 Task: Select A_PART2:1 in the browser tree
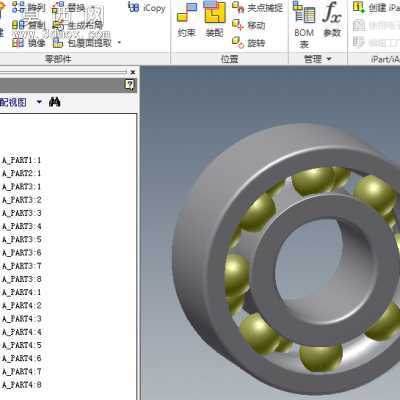click(21, 173)
